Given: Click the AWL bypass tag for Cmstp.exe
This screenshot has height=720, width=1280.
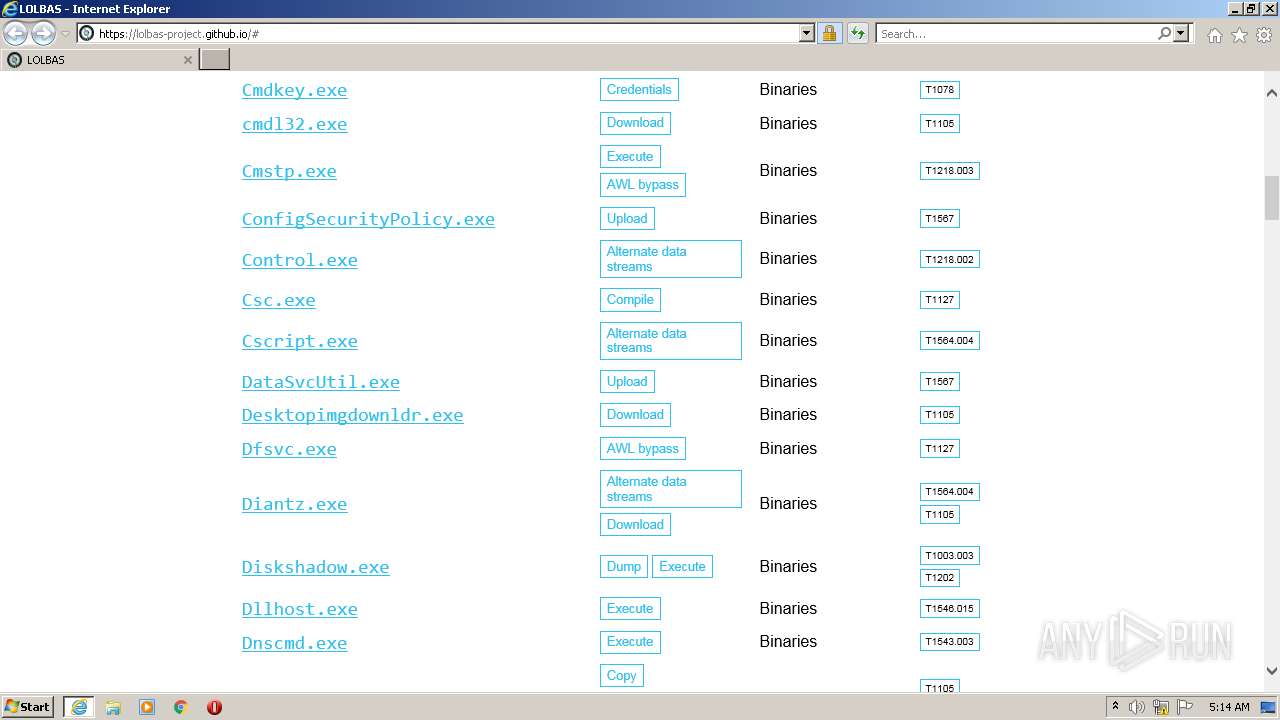Looking at the screenshot, I should tap(643, 184).
